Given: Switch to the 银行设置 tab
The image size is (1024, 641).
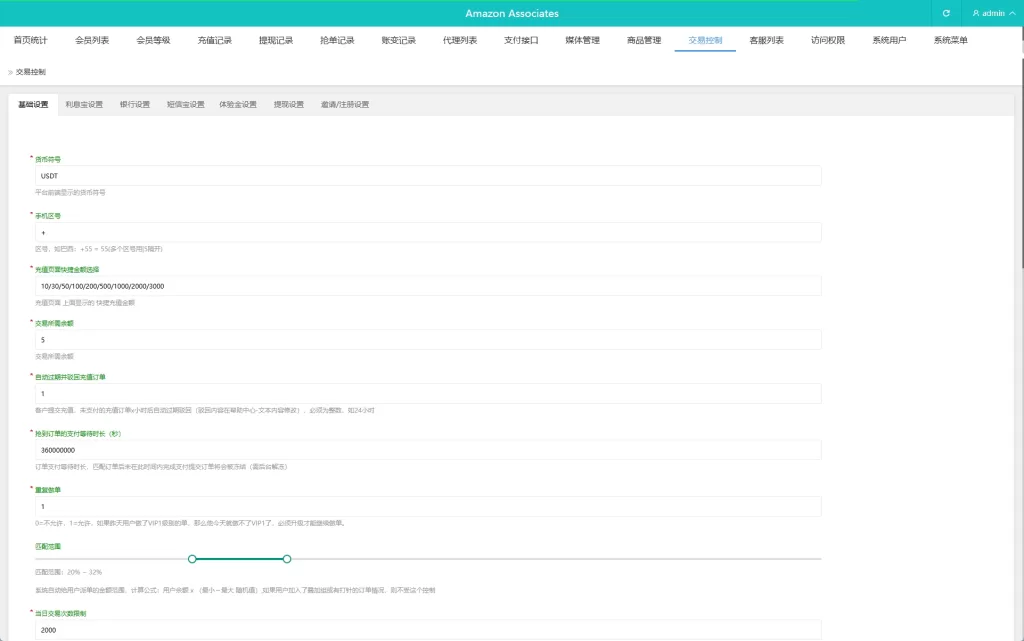Looking at the screenshot, I should pyautogui.click(x=135, y=104).
